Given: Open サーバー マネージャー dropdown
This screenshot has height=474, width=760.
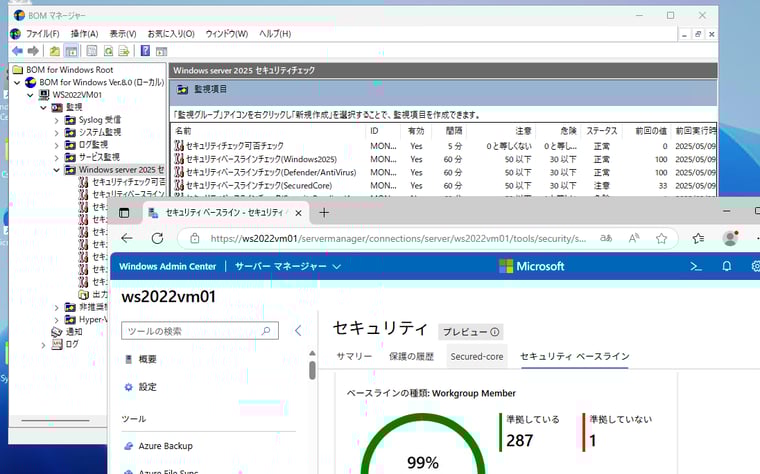Looking at the screenshot, I should click(x=288, y=266).
